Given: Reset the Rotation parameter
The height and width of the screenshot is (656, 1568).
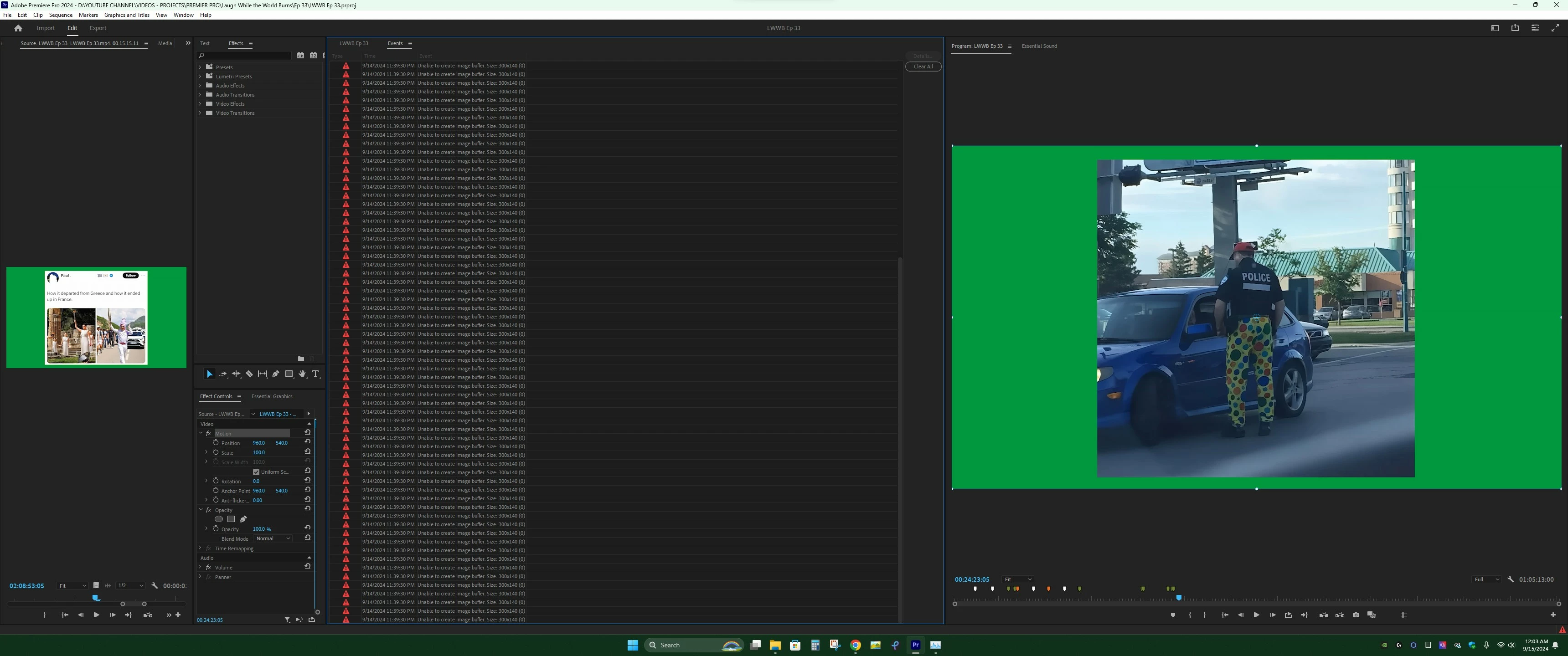Looking at the screenshot, I should [x=307, y=481].
